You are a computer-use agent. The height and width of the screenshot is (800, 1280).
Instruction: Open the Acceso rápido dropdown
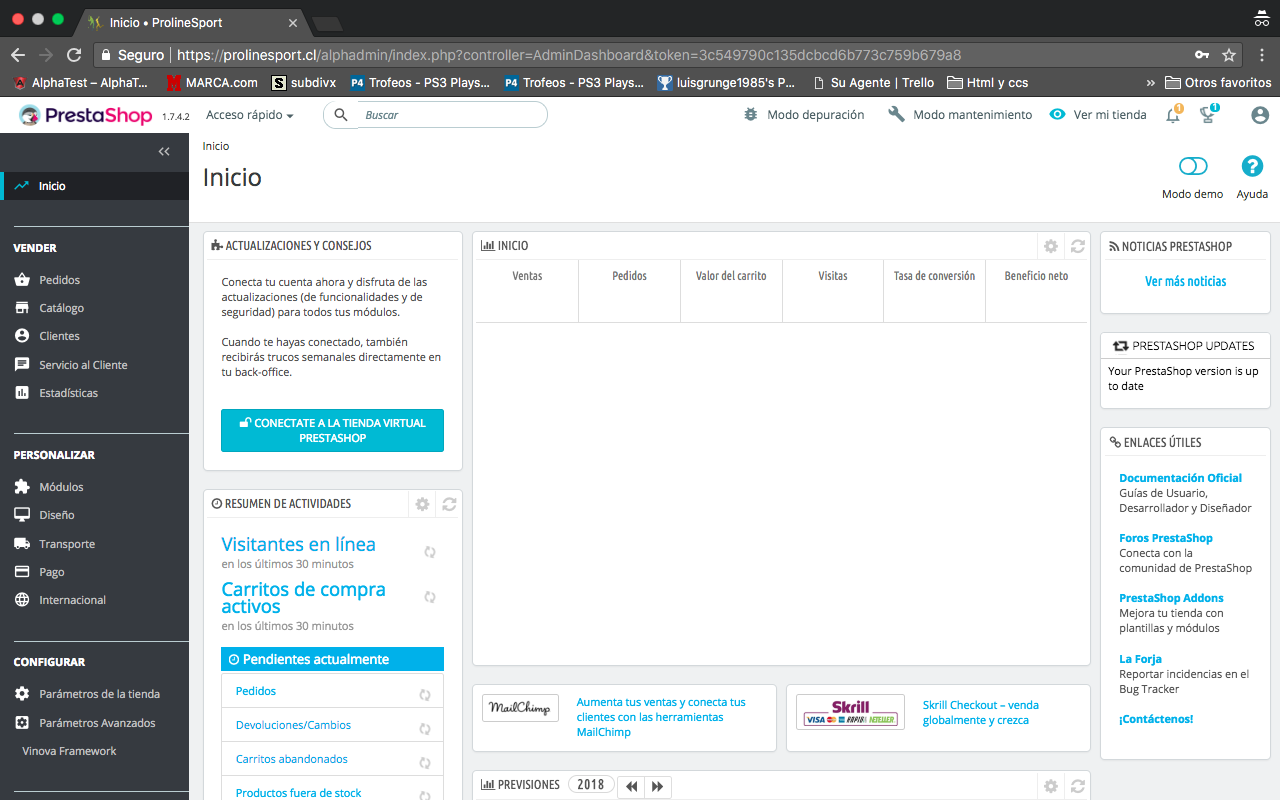[250, 115]
